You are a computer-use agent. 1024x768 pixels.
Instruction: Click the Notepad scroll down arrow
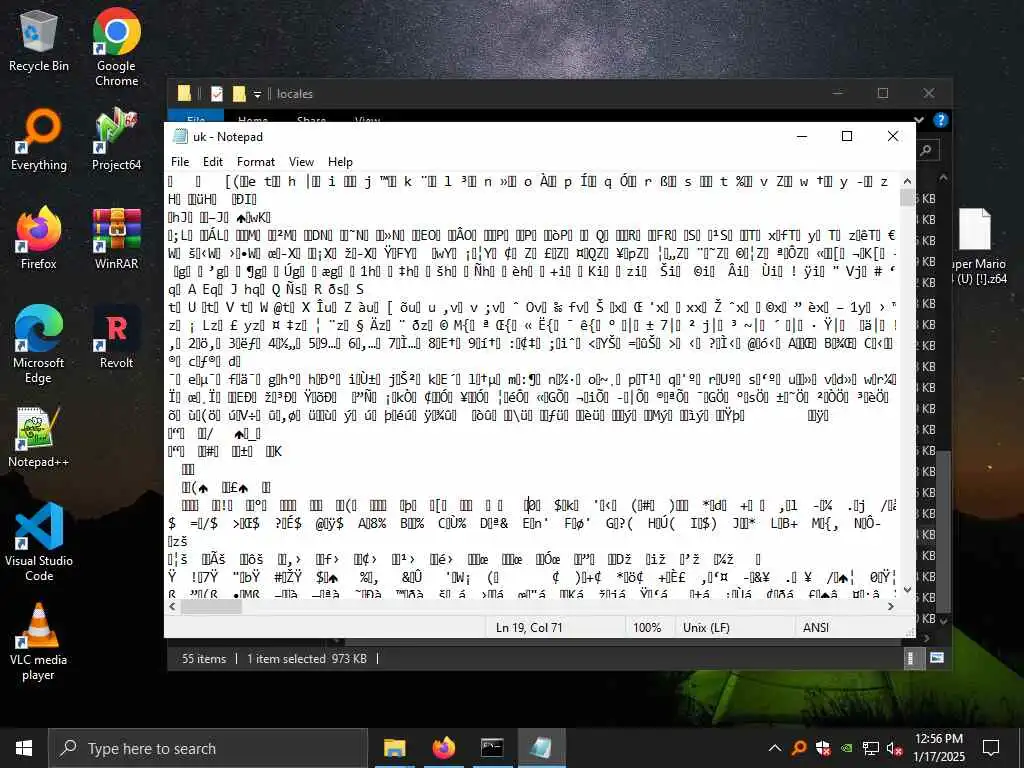tap(907, 590)
